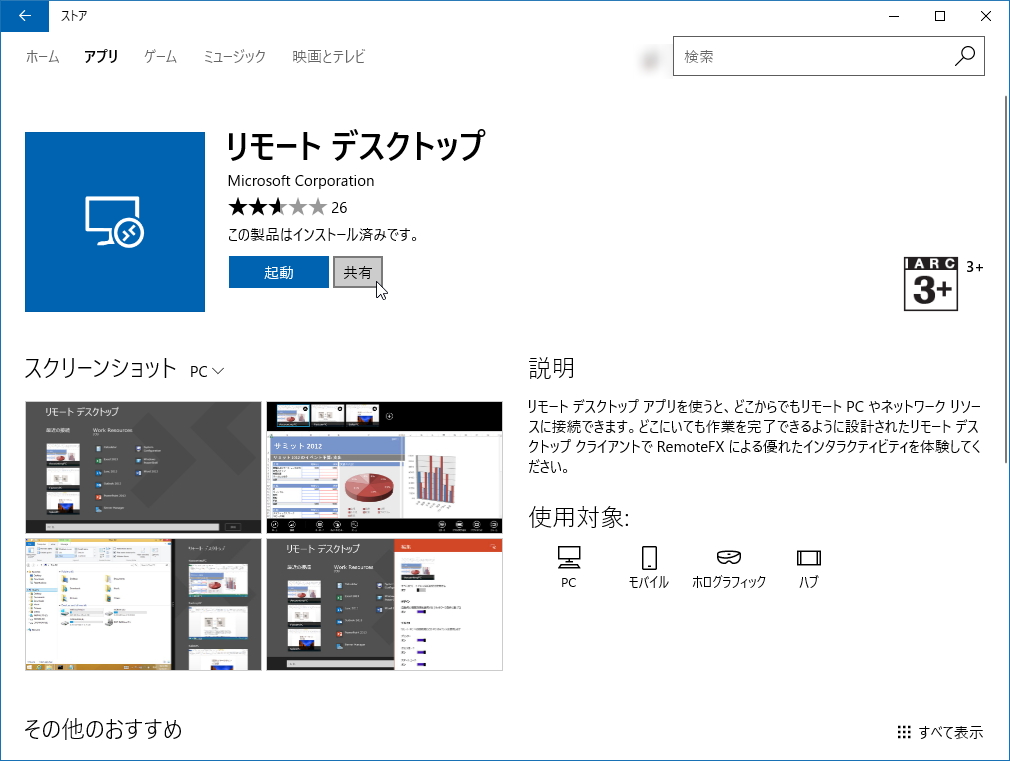Click the first Remote Desktop screenshot thumbnail
This screenshot has height=761, width=1010.
tap(142, 466)
